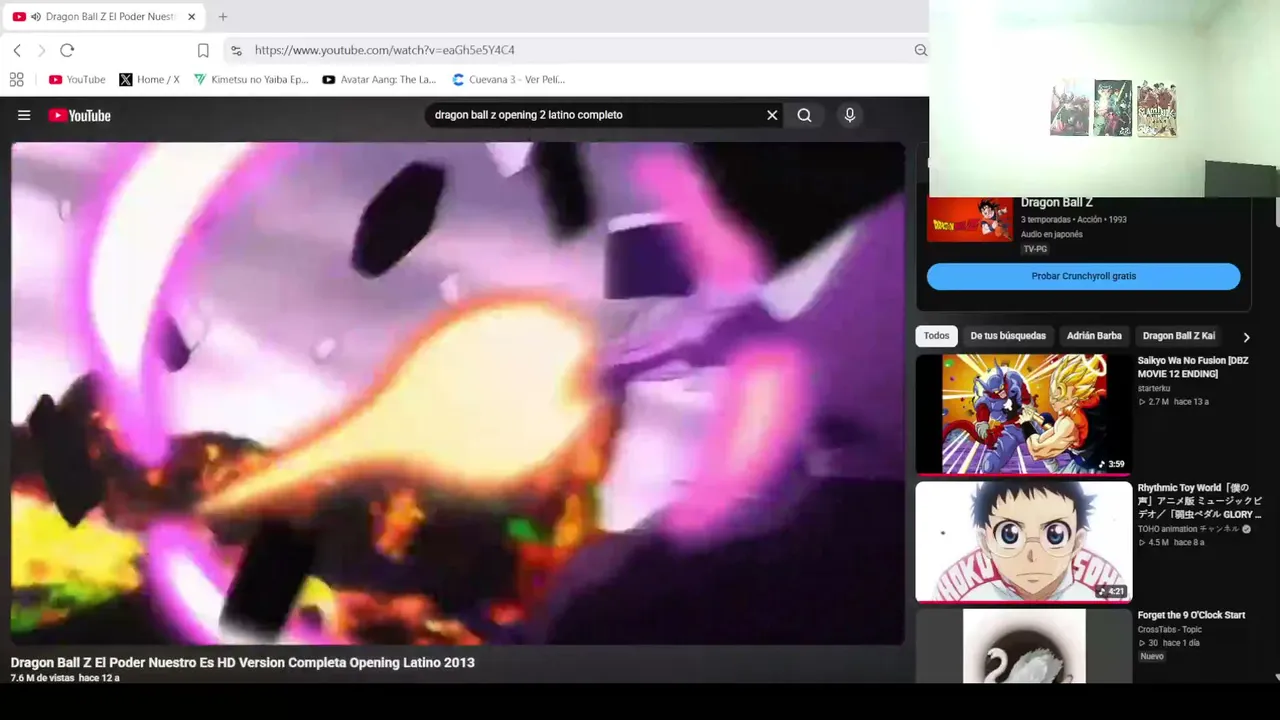Image resolution: width=1280 pixels, height=720 pixels.
Task: Open the Avatar Aang bookmark
Action: pyautogui.click(x=380, y=79)
